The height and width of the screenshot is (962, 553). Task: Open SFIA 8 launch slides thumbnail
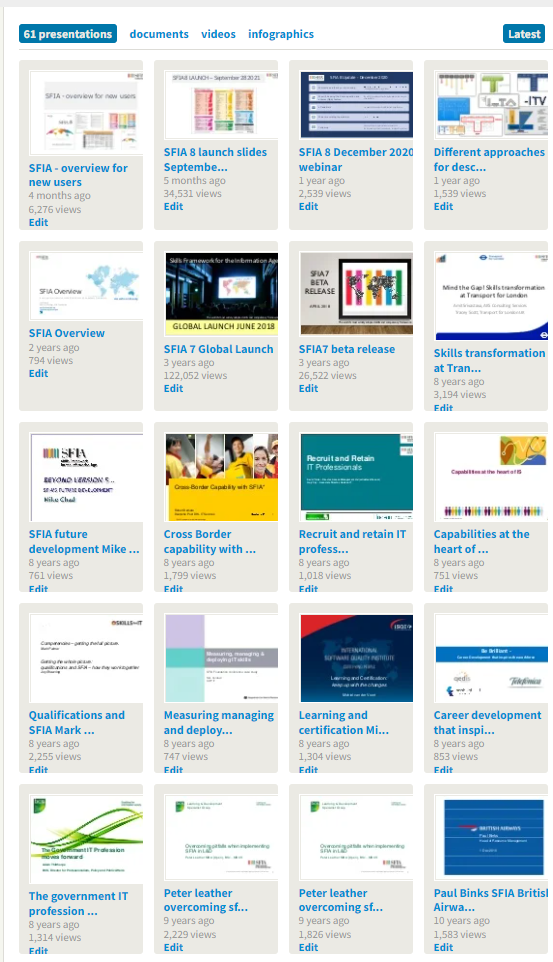[x=221, y=104]
